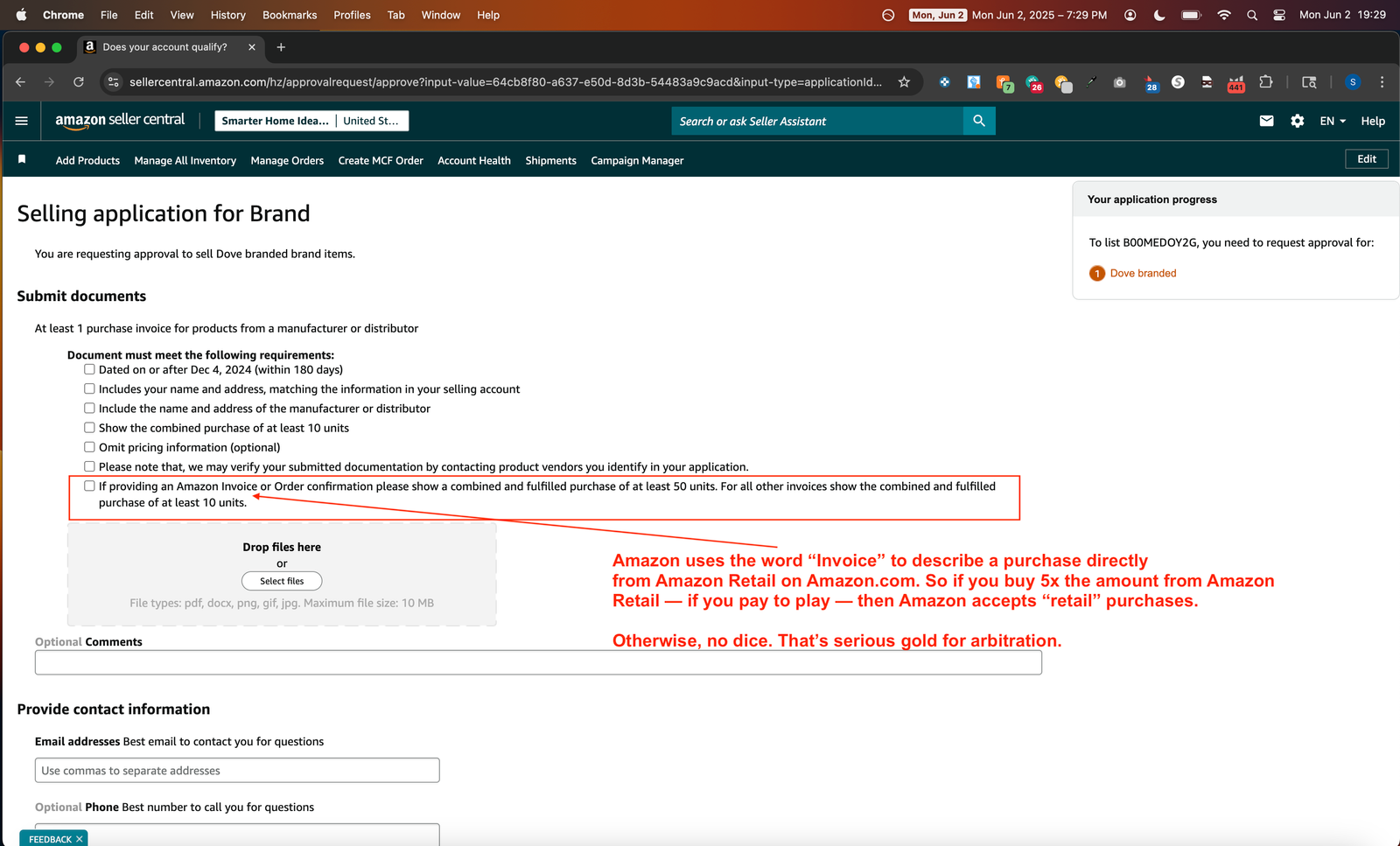The width and height of the screenshot is (1400, 846).
Task: Click the Help link in header
Action: [1373, 121]
